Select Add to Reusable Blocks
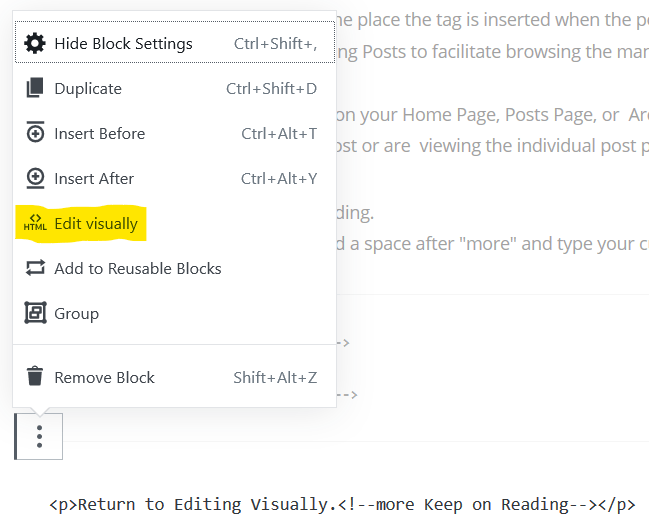 point(138,269)
